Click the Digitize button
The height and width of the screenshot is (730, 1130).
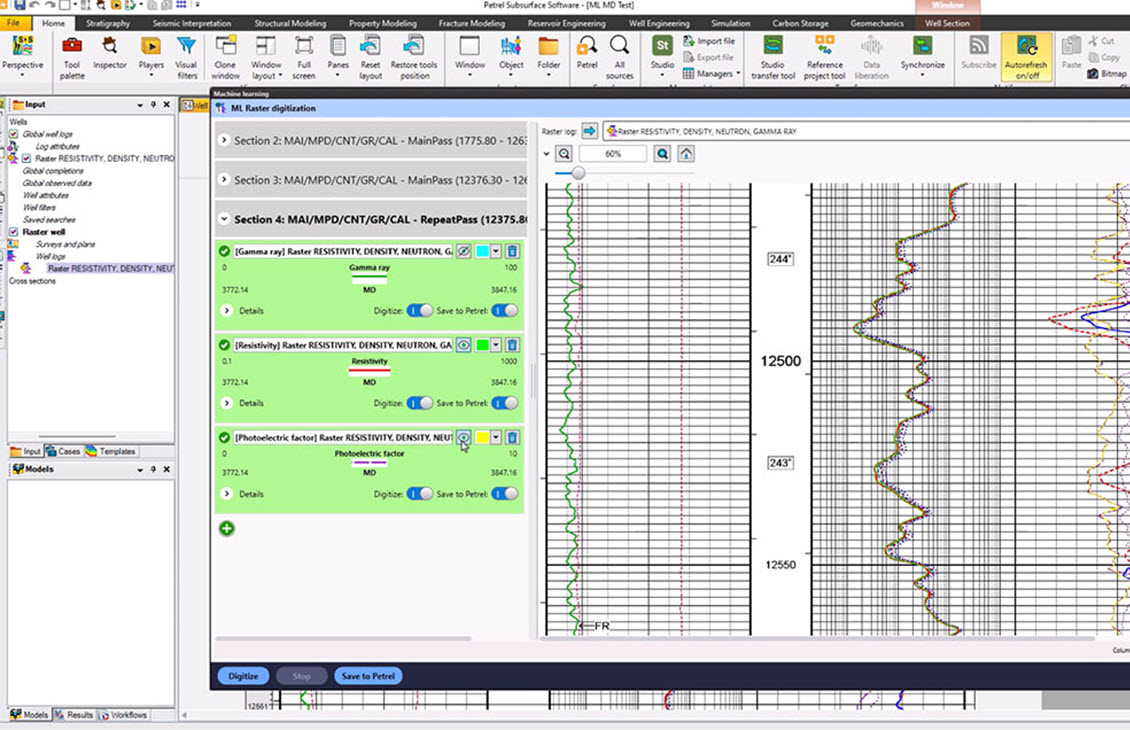243,676
